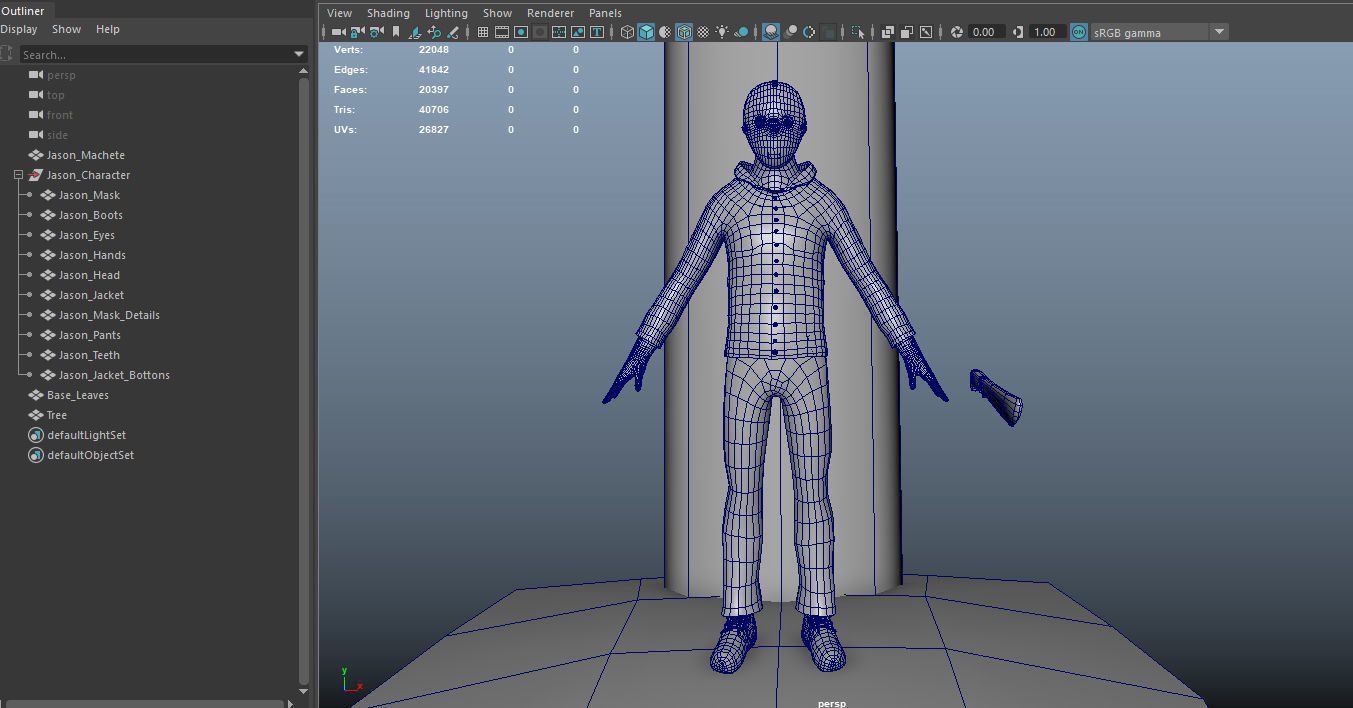Toggle the Wireframe on Shaded icon

(x=684, y=32)
